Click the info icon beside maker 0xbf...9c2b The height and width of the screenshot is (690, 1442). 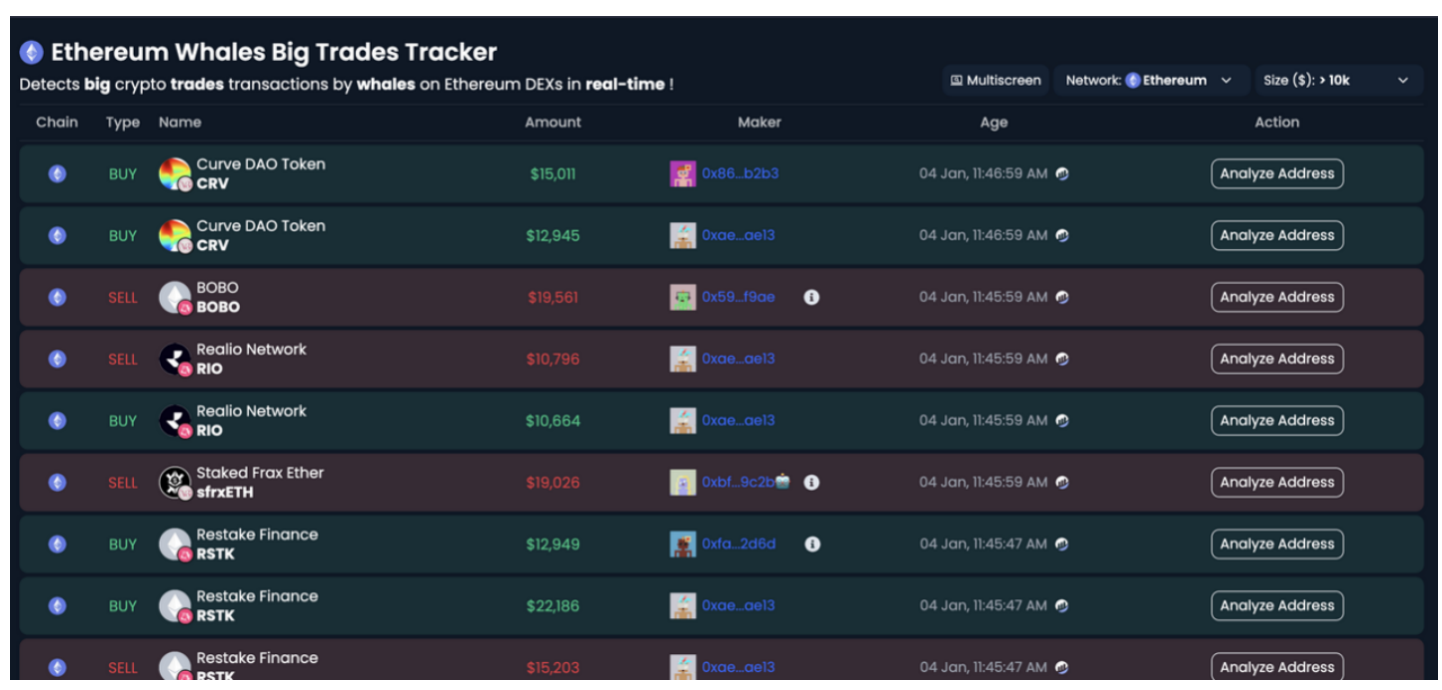click(x=812, y=482)
